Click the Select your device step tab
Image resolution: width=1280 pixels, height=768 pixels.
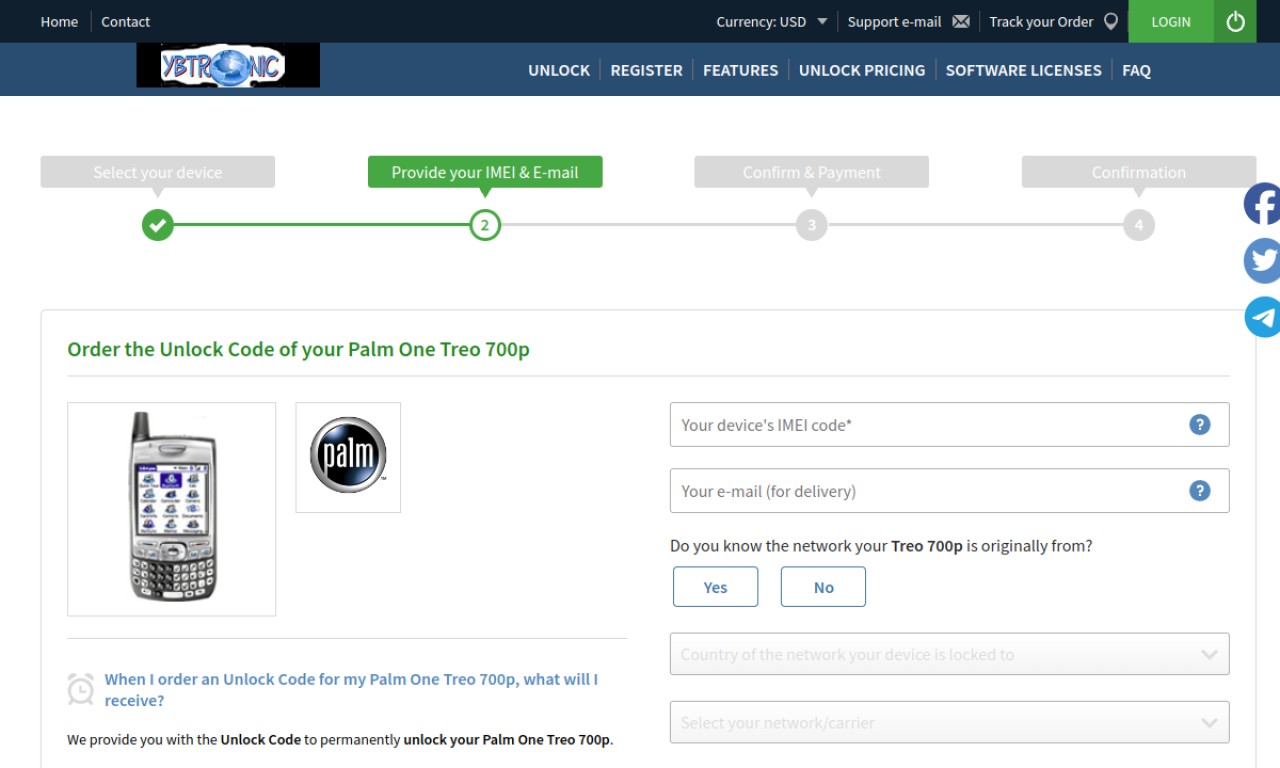tap(158, 172)
